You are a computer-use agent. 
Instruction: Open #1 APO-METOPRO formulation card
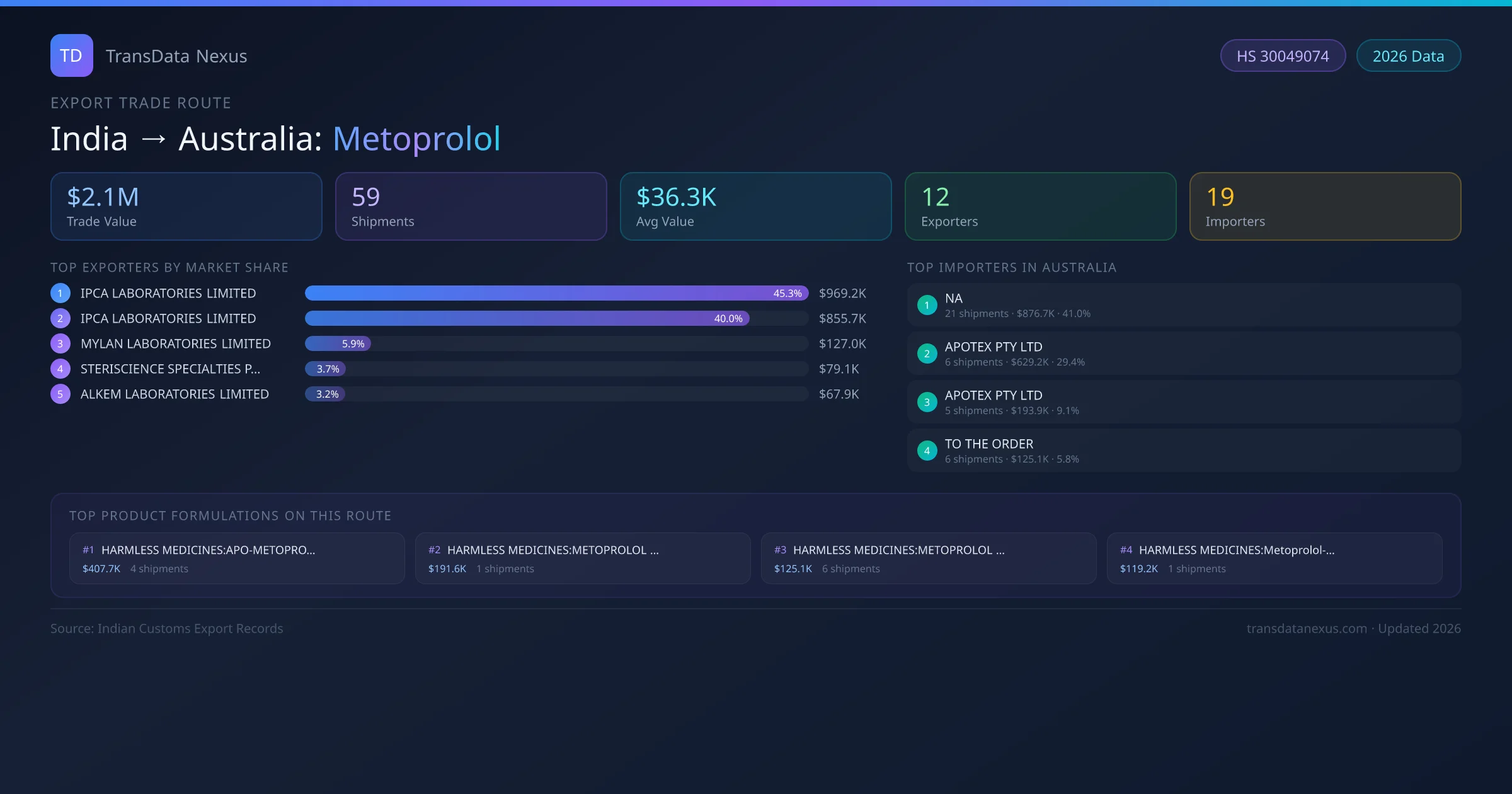[237, 558]
